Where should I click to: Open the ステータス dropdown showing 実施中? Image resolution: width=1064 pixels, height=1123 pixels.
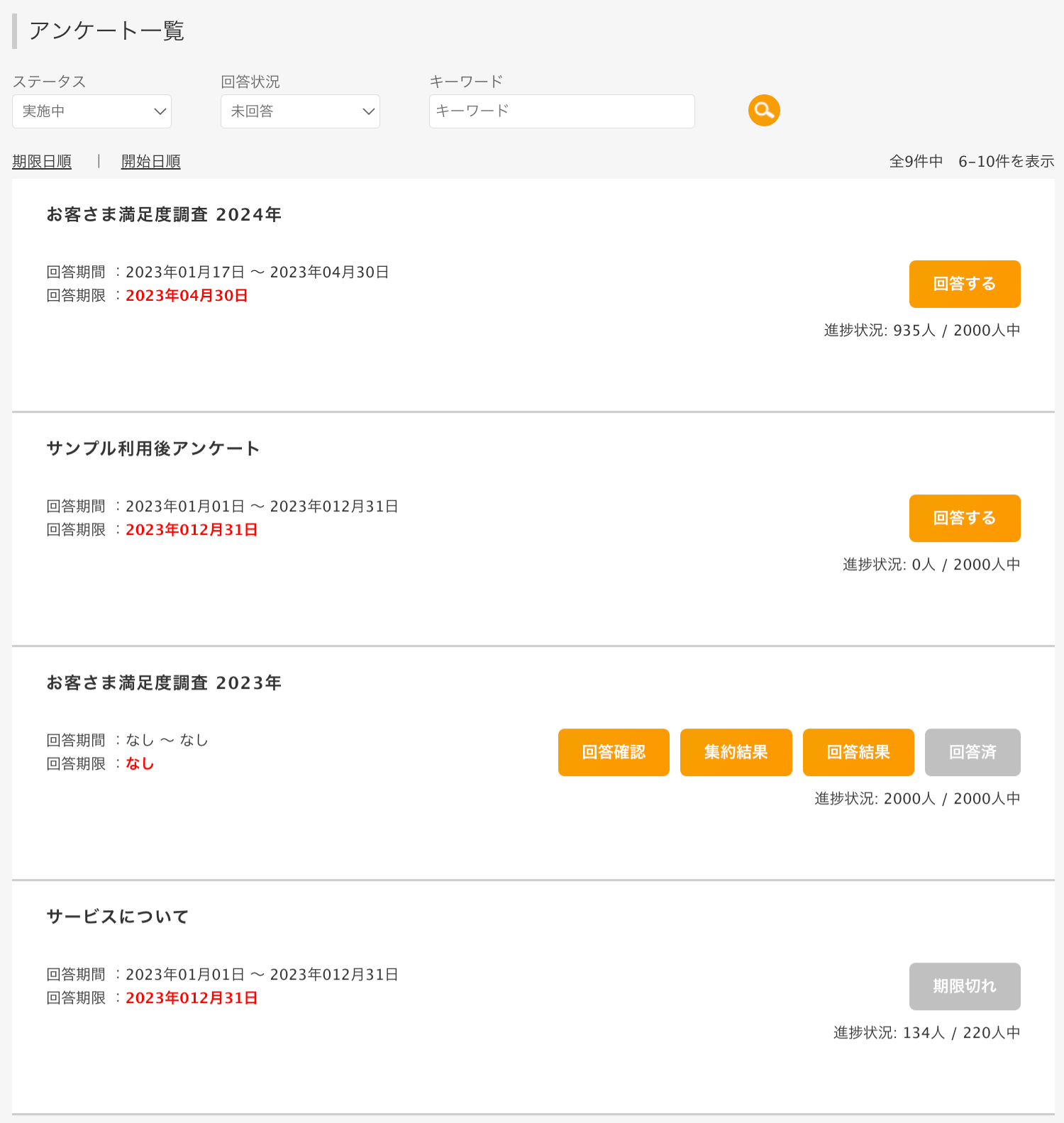pyautogui.click(x=92, y=111)
